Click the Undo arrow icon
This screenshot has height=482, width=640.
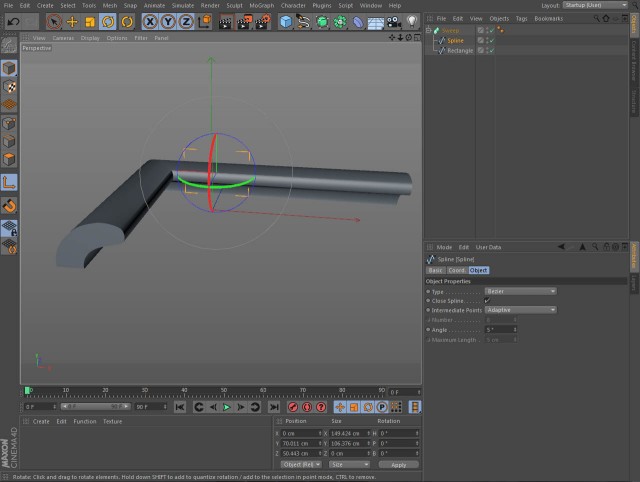tap(13, 22)
